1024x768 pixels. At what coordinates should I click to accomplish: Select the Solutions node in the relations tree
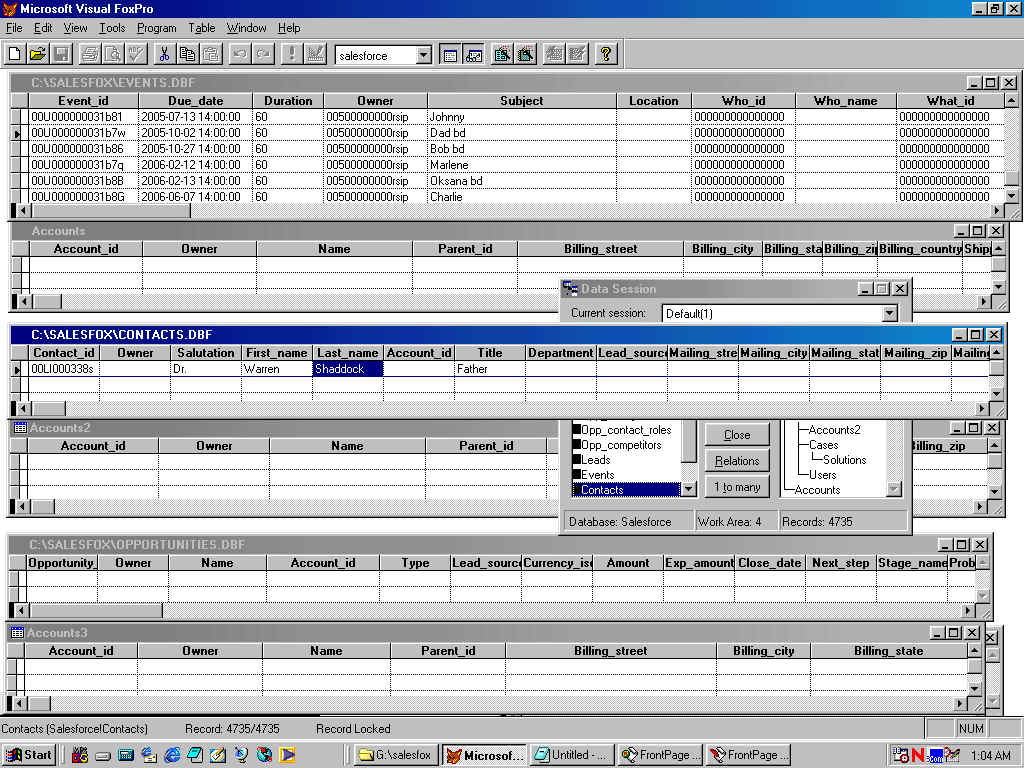pos(844,460)
